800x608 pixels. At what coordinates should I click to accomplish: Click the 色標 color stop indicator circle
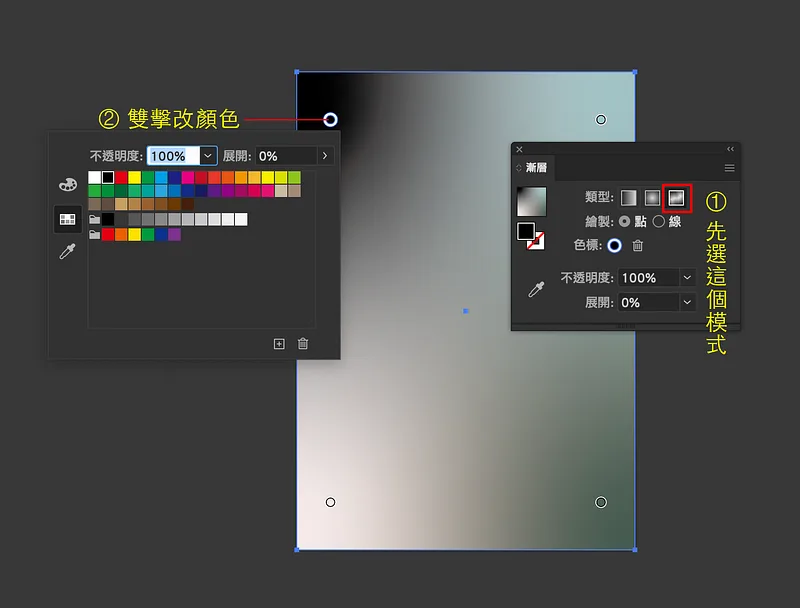614,246
